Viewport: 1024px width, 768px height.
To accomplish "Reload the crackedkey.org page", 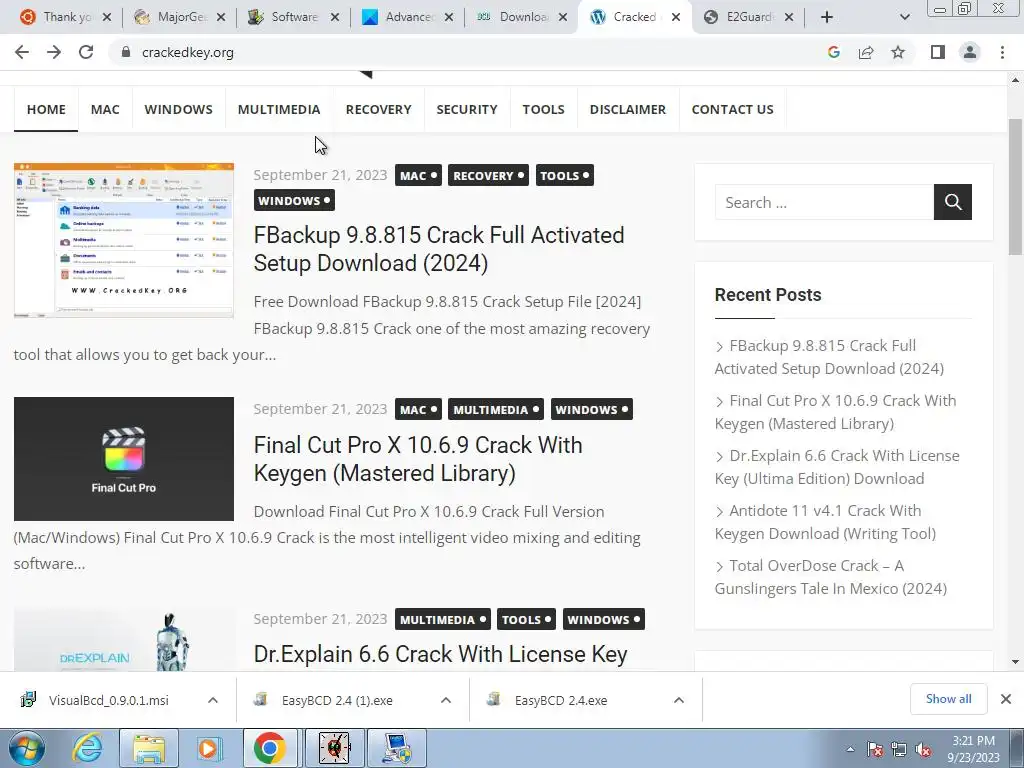I will point(86,52).
